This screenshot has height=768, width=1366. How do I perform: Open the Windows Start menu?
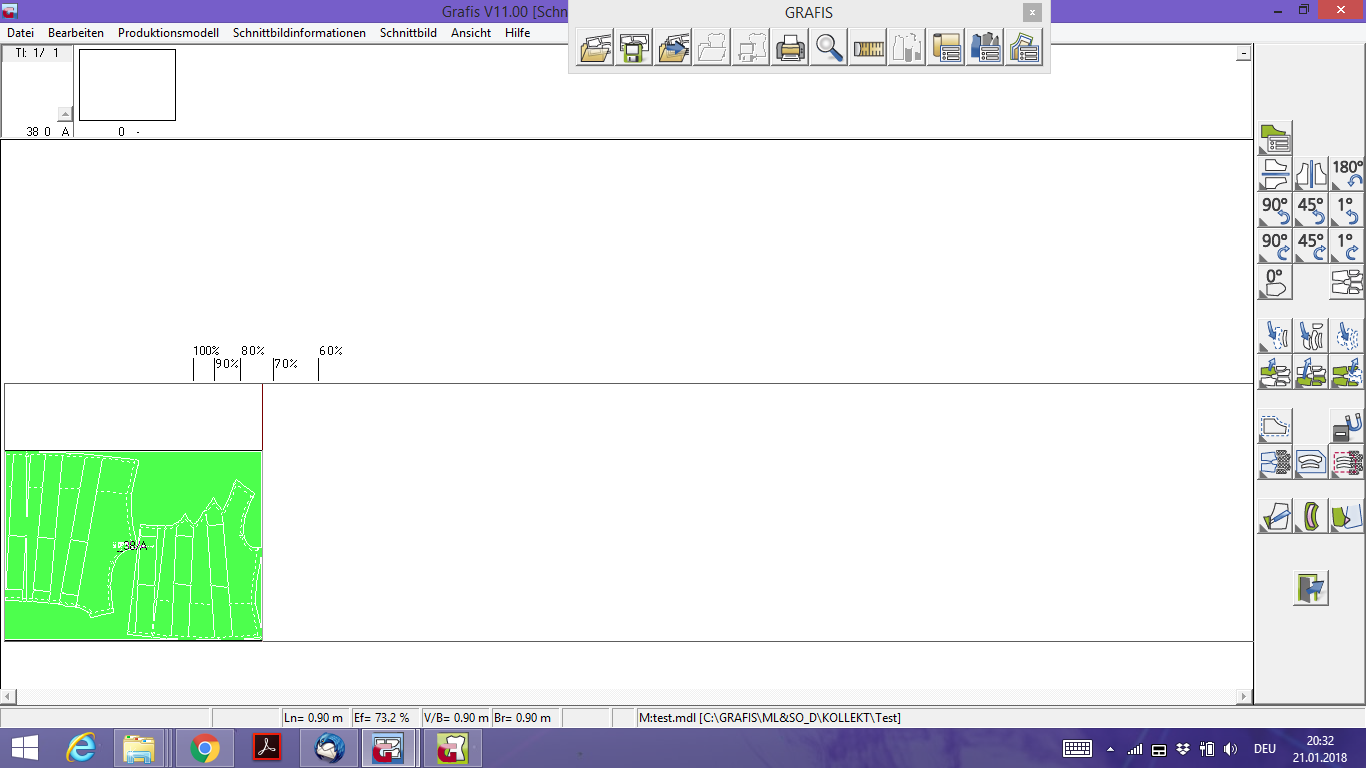tap(24, 748)
